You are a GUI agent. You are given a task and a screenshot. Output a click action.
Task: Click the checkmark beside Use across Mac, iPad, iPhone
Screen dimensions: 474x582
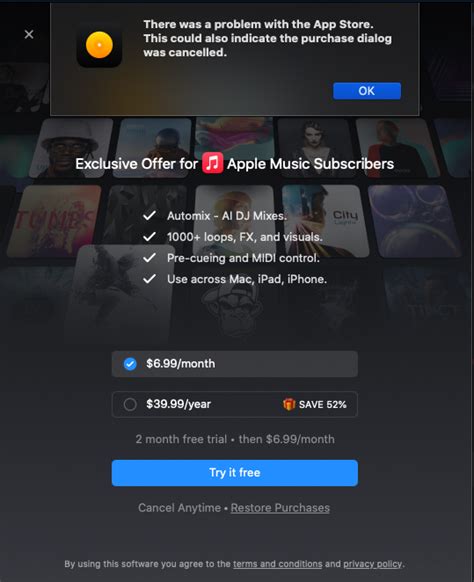coord(150,279)
